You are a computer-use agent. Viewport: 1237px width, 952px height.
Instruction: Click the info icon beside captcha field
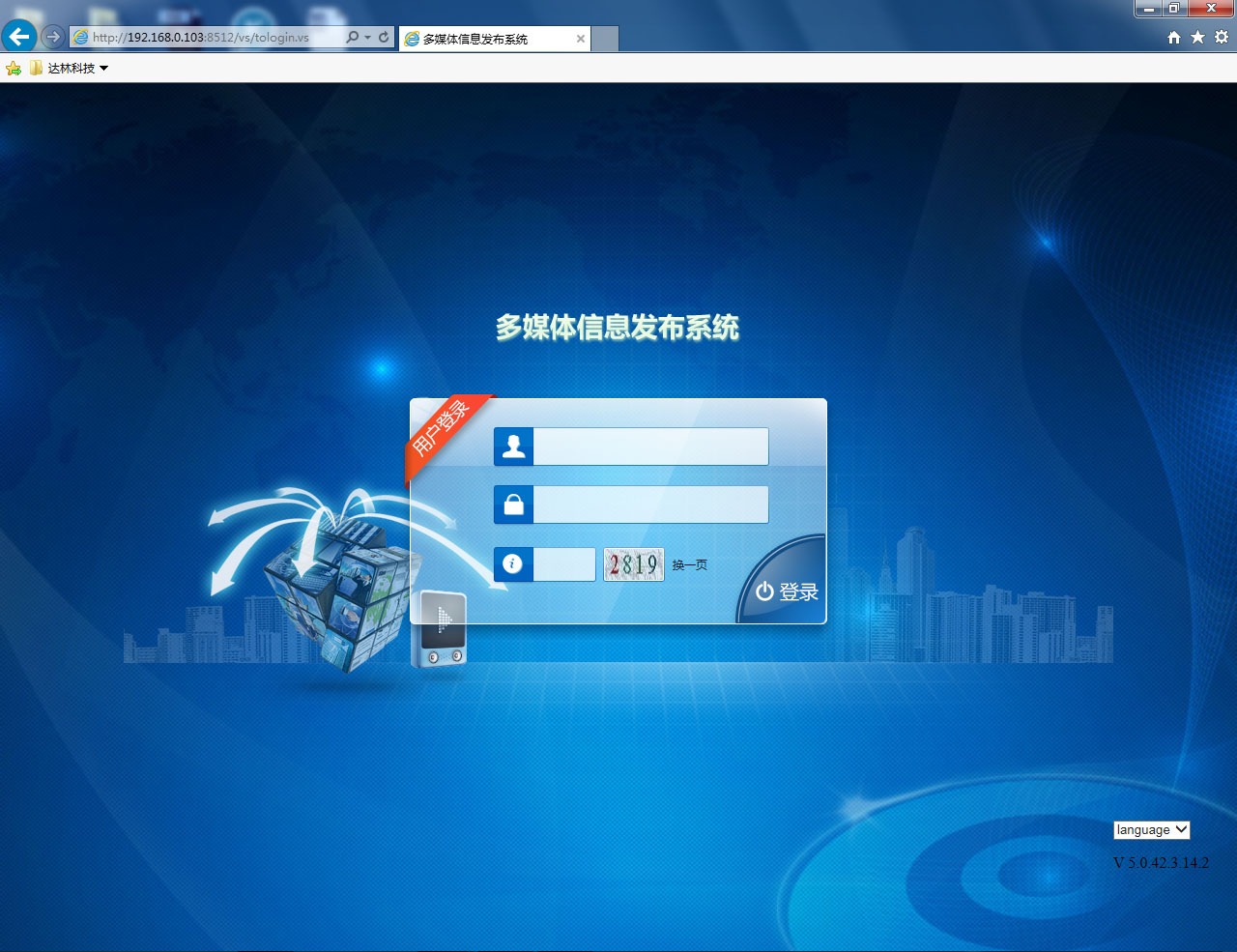click(x=513, y=564)
